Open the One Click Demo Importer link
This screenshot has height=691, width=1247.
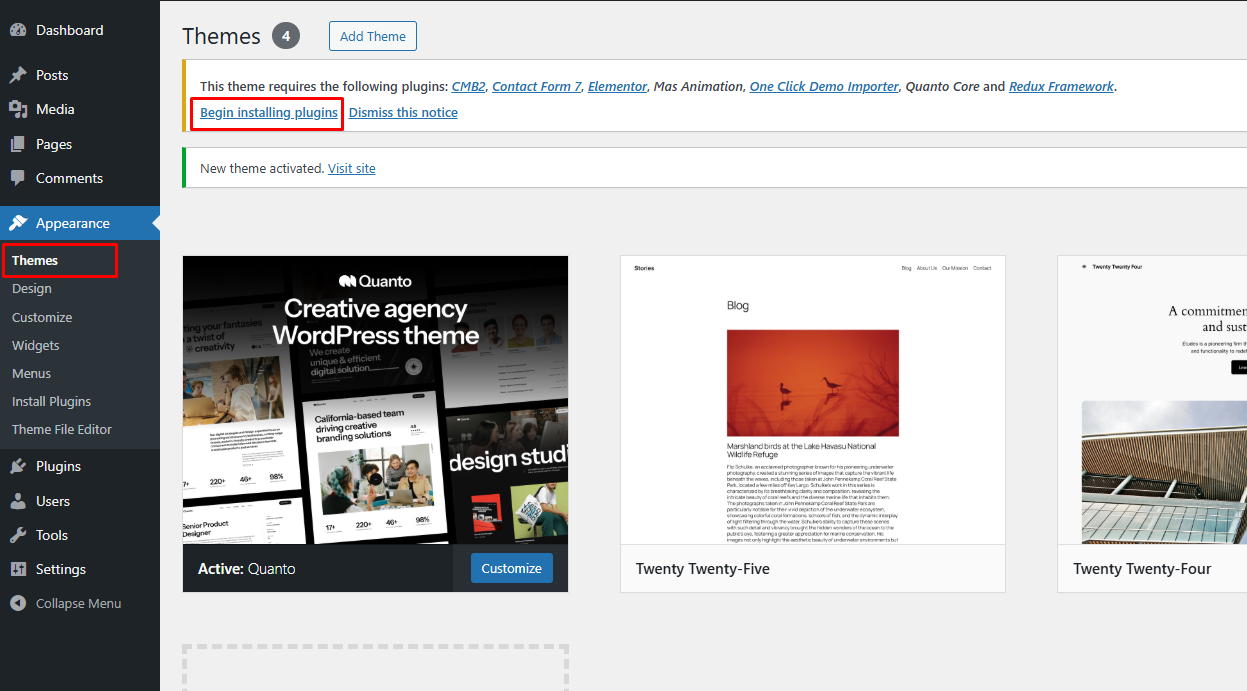click(x=824, y=86)
